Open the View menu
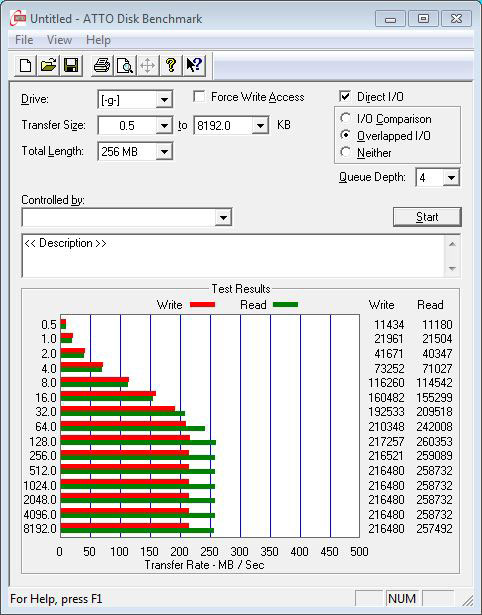This screenshot has width=482, height=615. pyautogui.click(x=59, y=40)
